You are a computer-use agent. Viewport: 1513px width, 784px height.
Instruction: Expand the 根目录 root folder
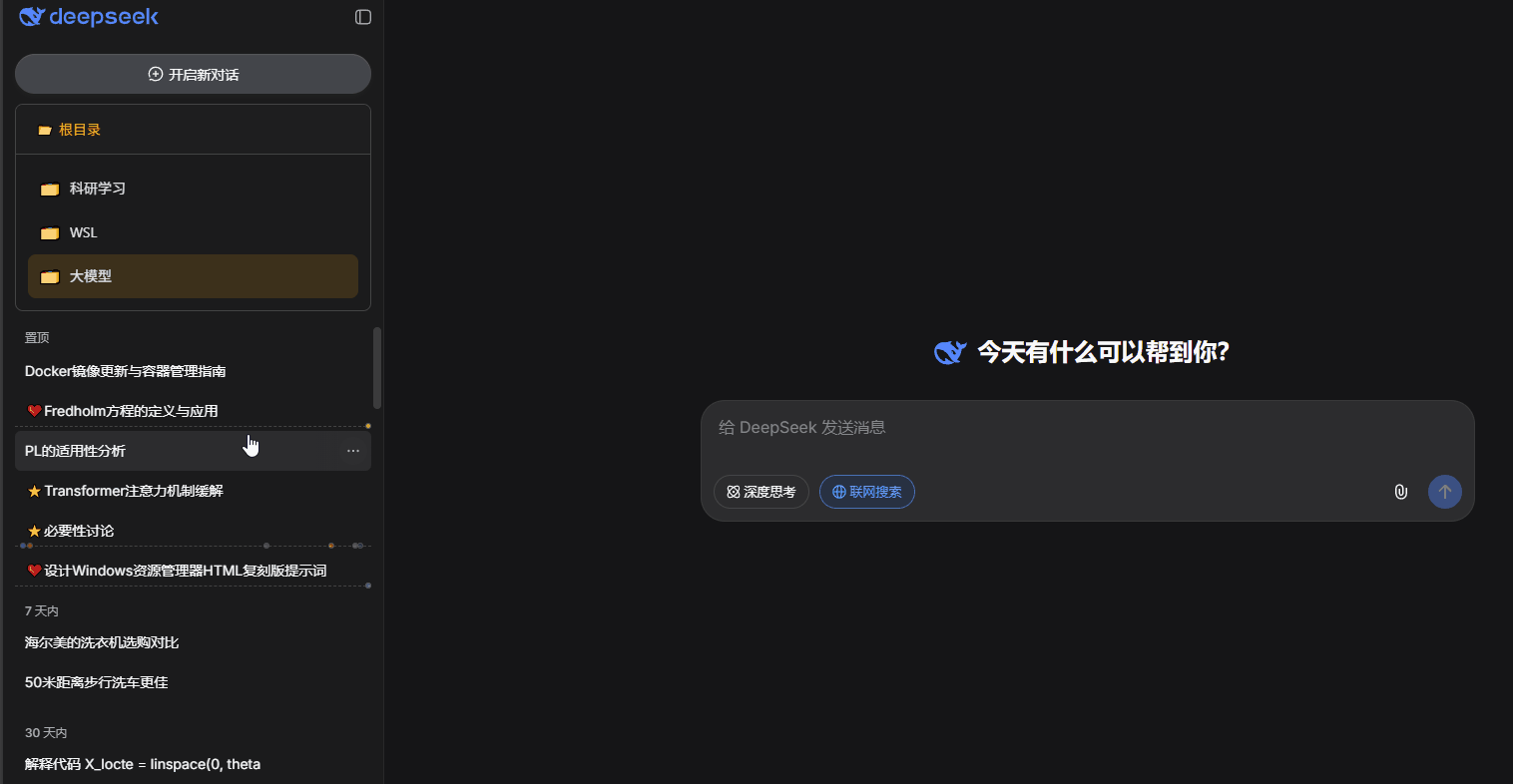[79, 130]
